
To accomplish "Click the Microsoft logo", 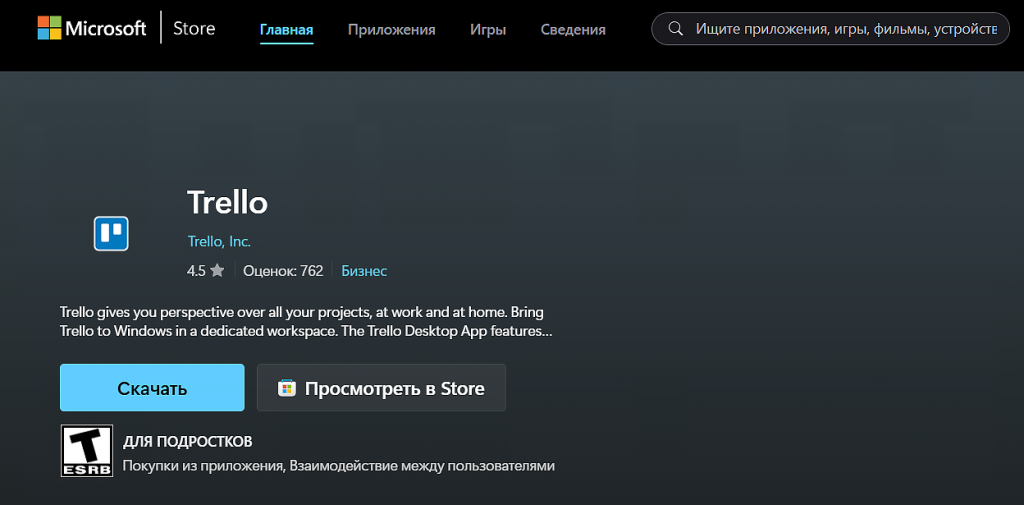I will coord(91,29).
